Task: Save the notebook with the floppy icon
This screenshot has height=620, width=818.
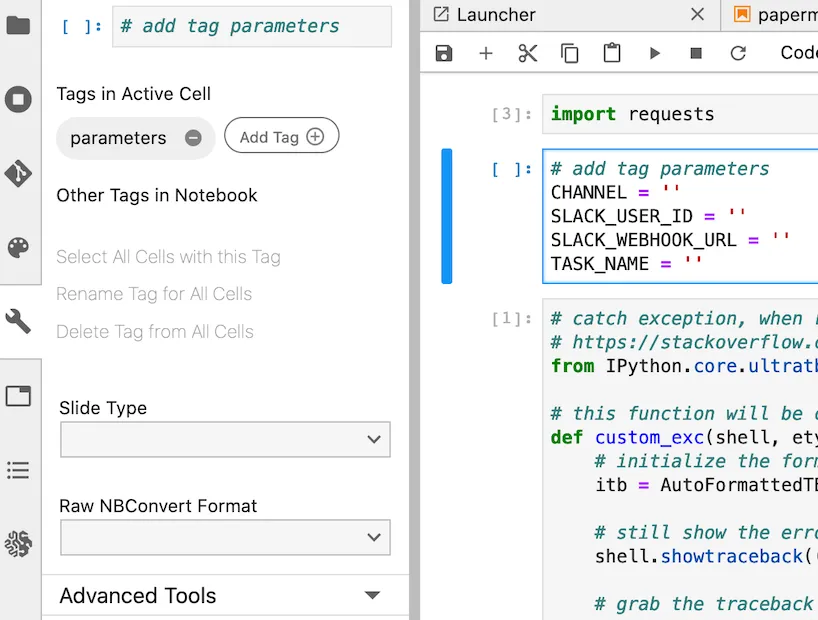Action: tap(443, 53)
